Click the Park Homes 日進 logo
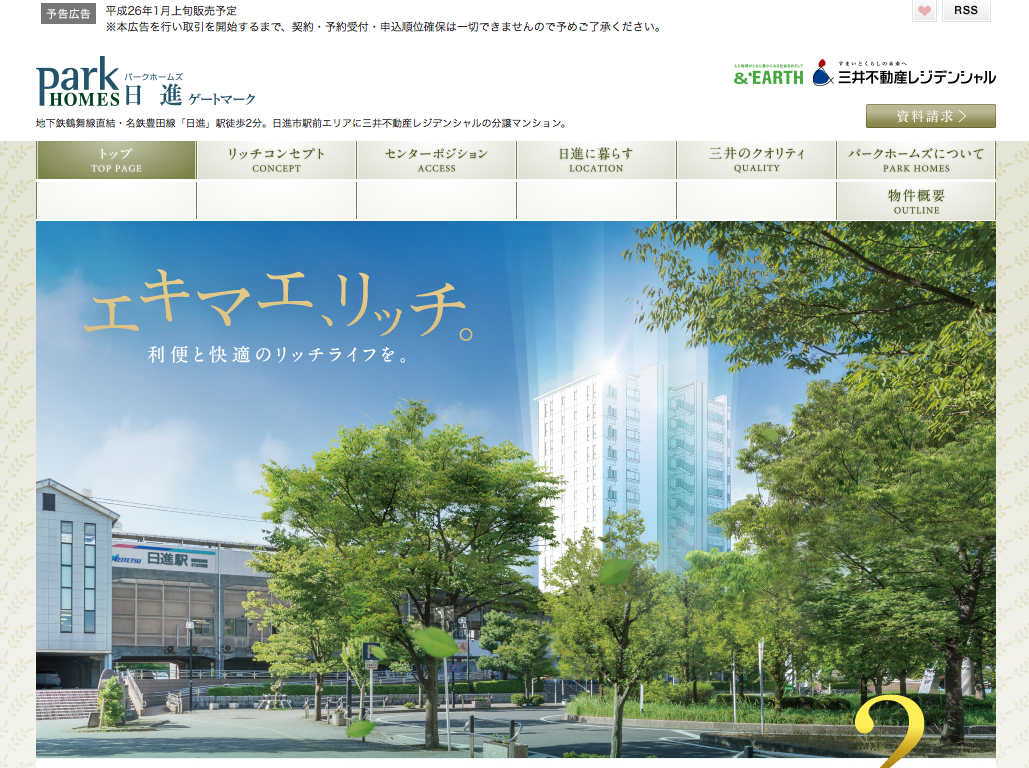The width and height of the screenshot is (1029, 768). tap(145, 84)
